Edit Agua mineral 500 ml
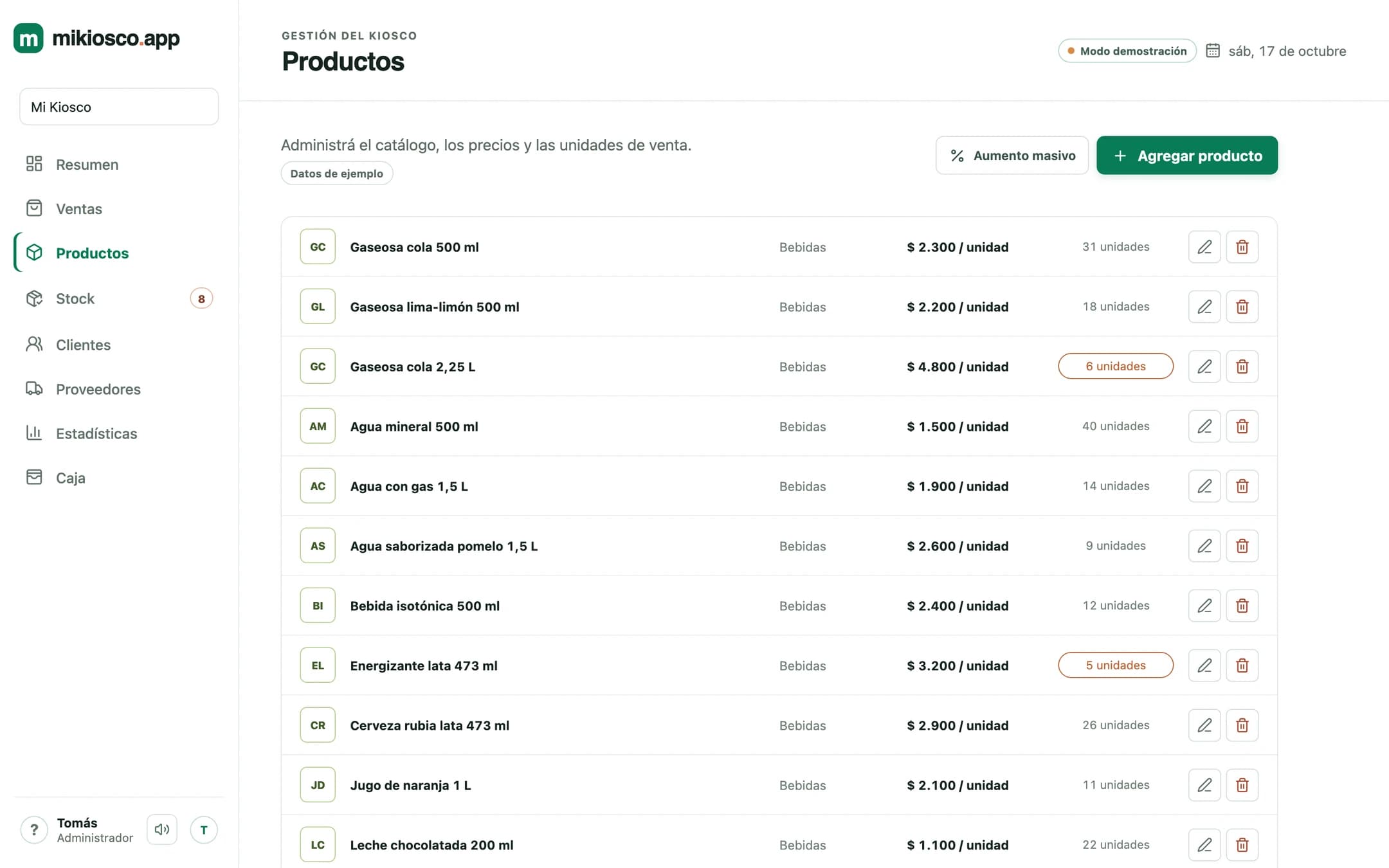Screen dimensions: 1389x868 (1204, 426)
